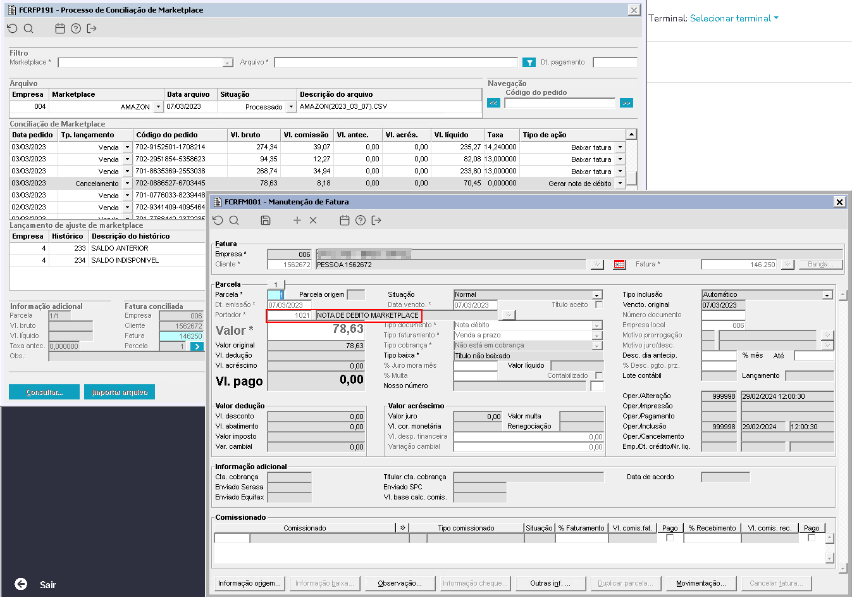Open Tipo faturamento Venda a prazo dropdown
This screenshot has width=852, height=597.
point(597,335)
